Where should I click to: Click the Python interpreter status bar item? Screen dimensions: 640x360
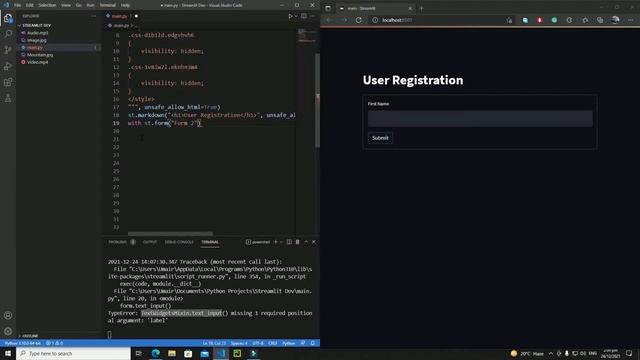pyautogui.click(x=22, y=343)
